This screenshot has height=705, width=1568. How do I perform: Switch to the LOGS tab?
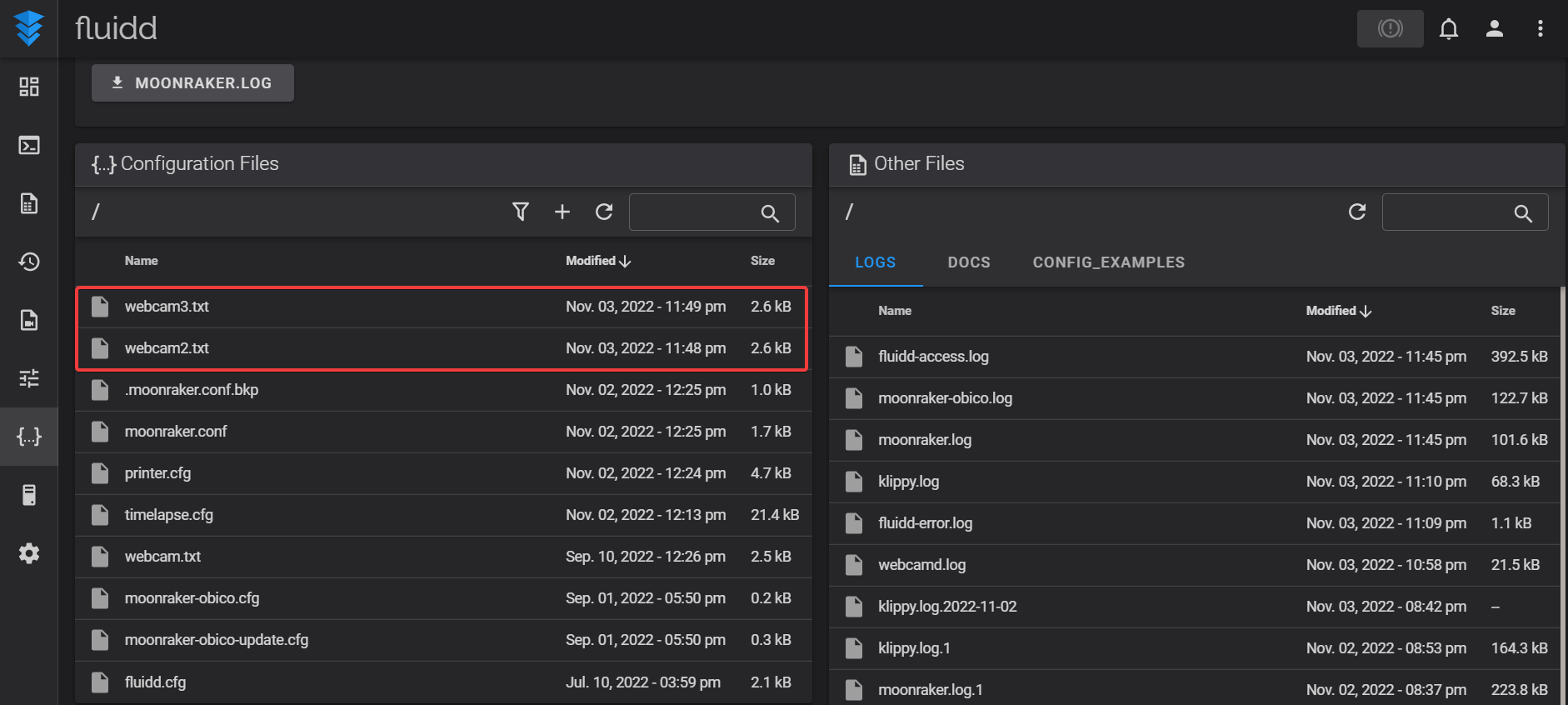876,262
